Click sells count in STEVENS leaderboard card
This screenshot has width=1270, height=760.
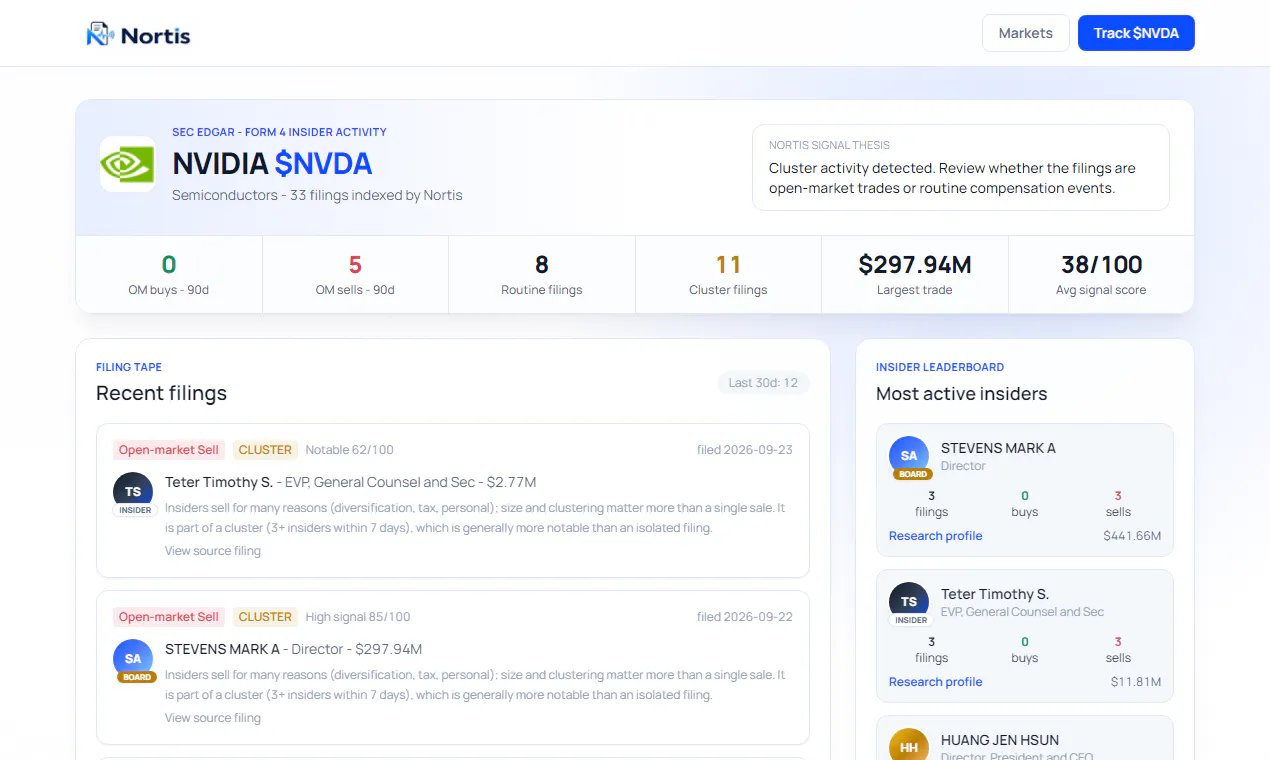[1118, 495]
